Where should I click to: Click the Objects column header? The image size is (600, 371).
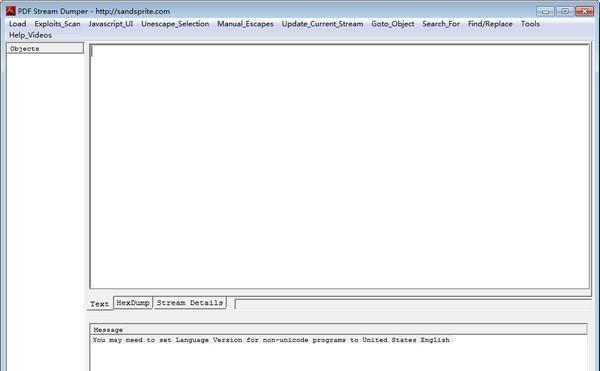coord(45,49)
